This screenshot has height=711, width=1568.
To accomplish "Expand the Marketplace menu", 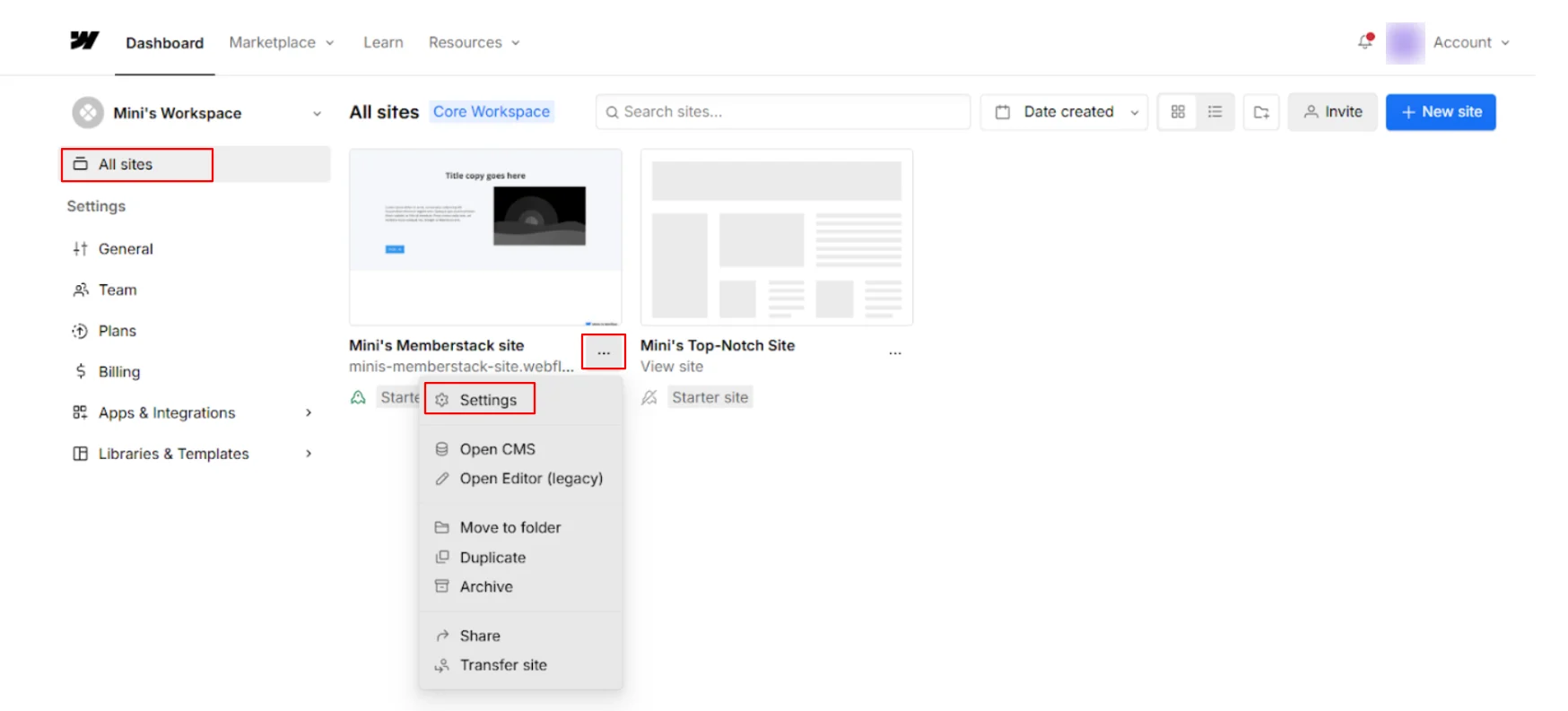I will click(x=281, y=42).
